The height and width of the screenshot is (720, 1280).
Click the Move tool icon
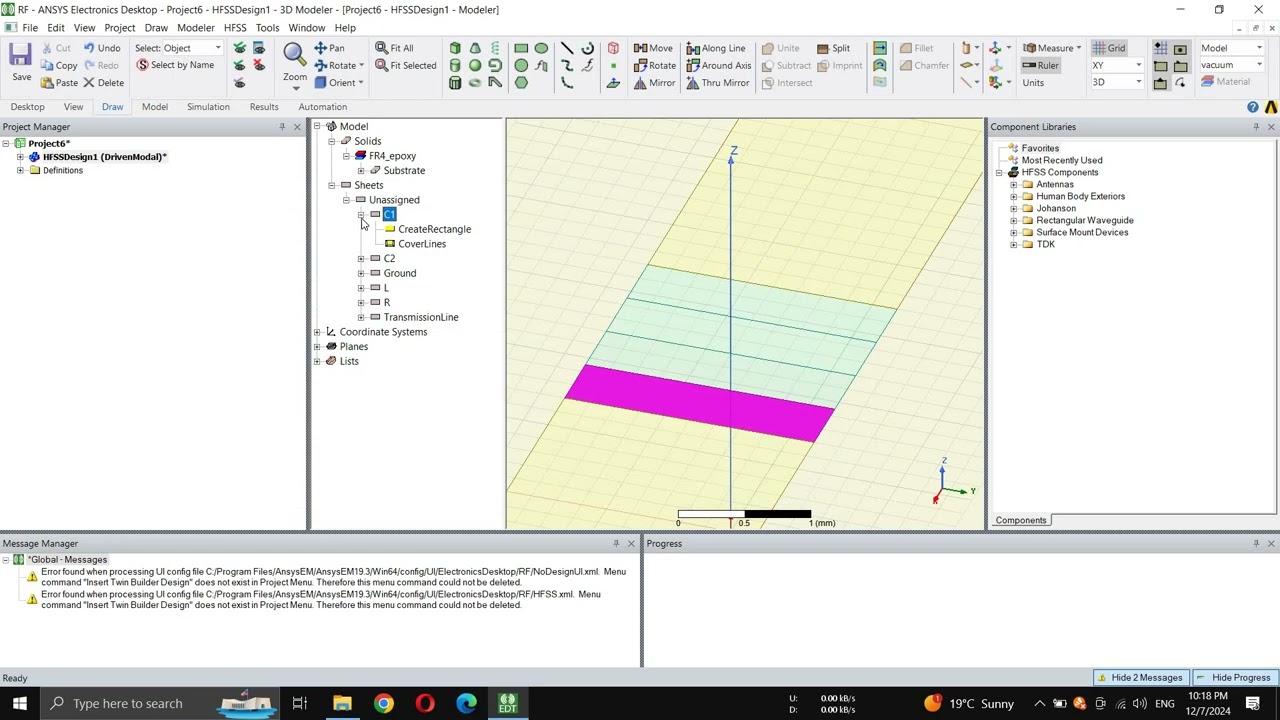click(653, 48)
